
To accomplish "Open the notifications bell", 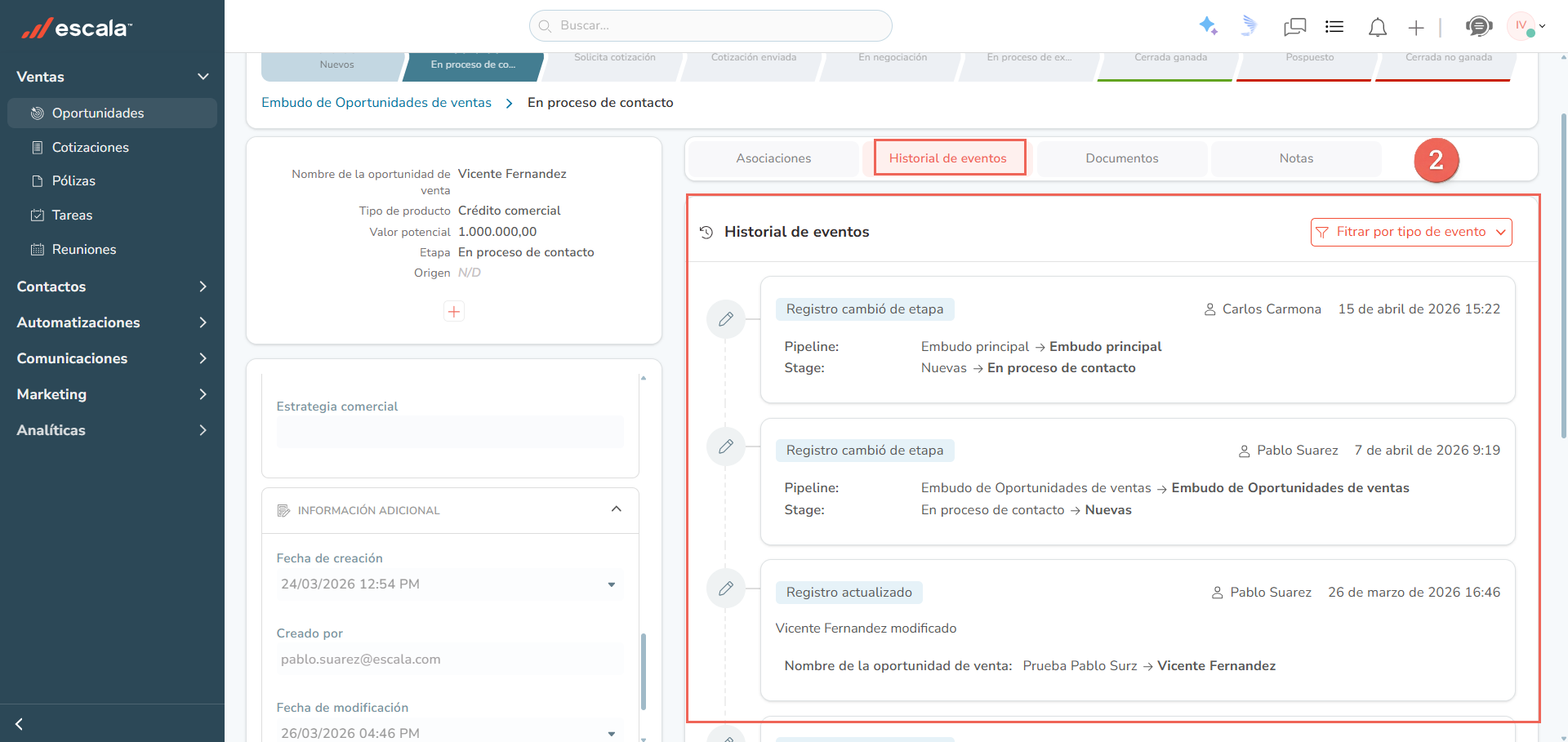I will (x=1377, y=27).
